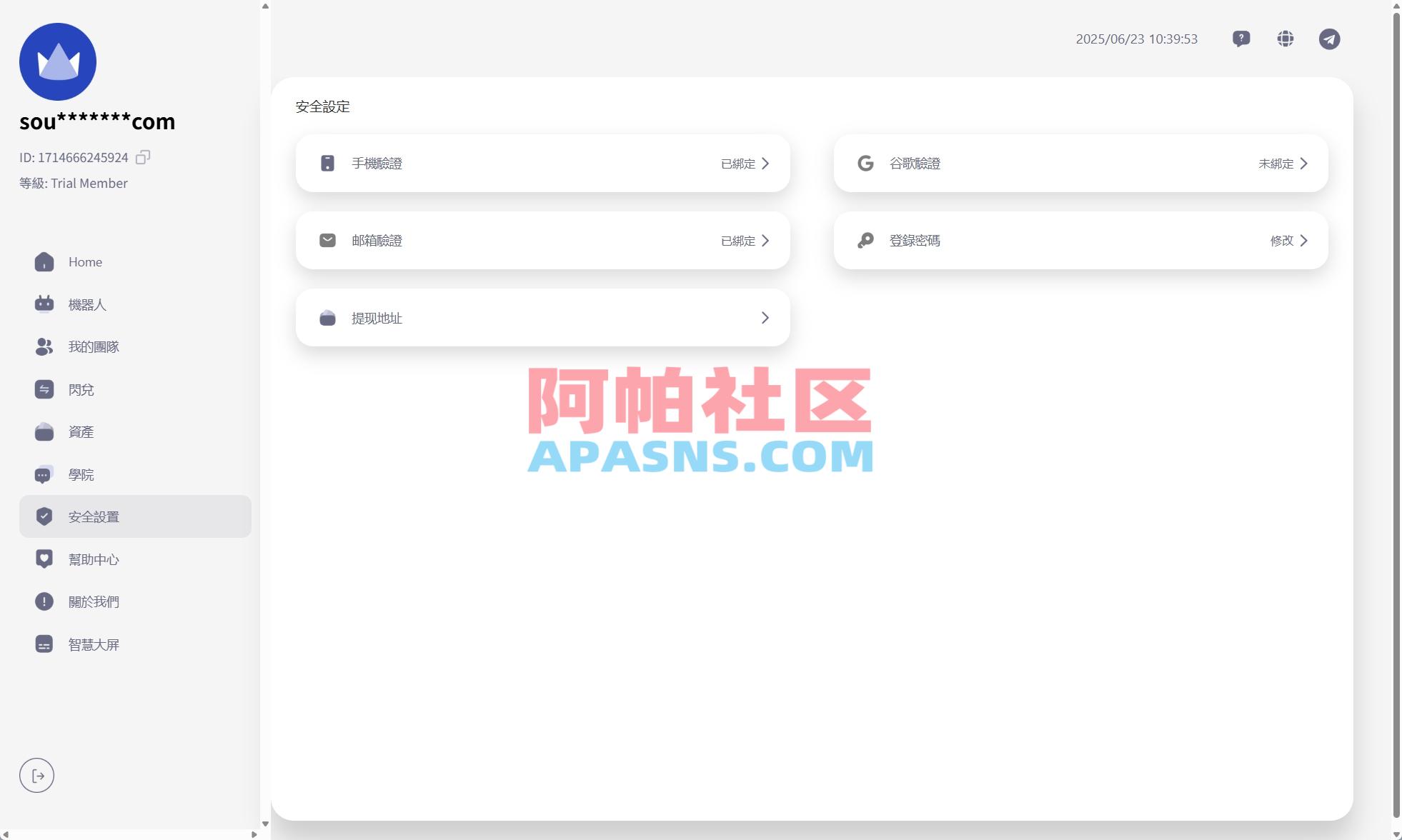Expand the 手機驗證 phone verification card
The width and height of the screenshot is (1402, 840).
[x=542, y=163]
